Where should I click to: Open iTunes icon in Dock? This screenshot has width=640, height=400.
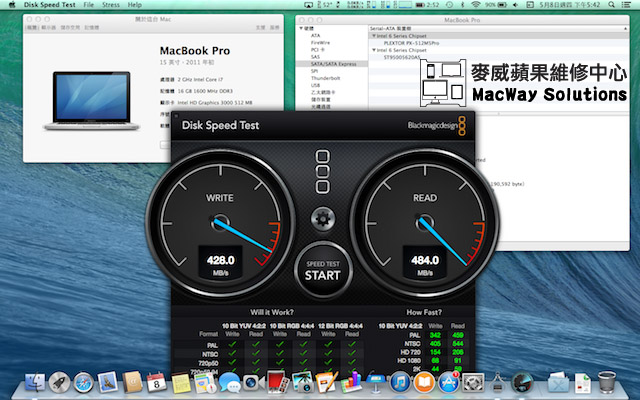coord(400,383)
